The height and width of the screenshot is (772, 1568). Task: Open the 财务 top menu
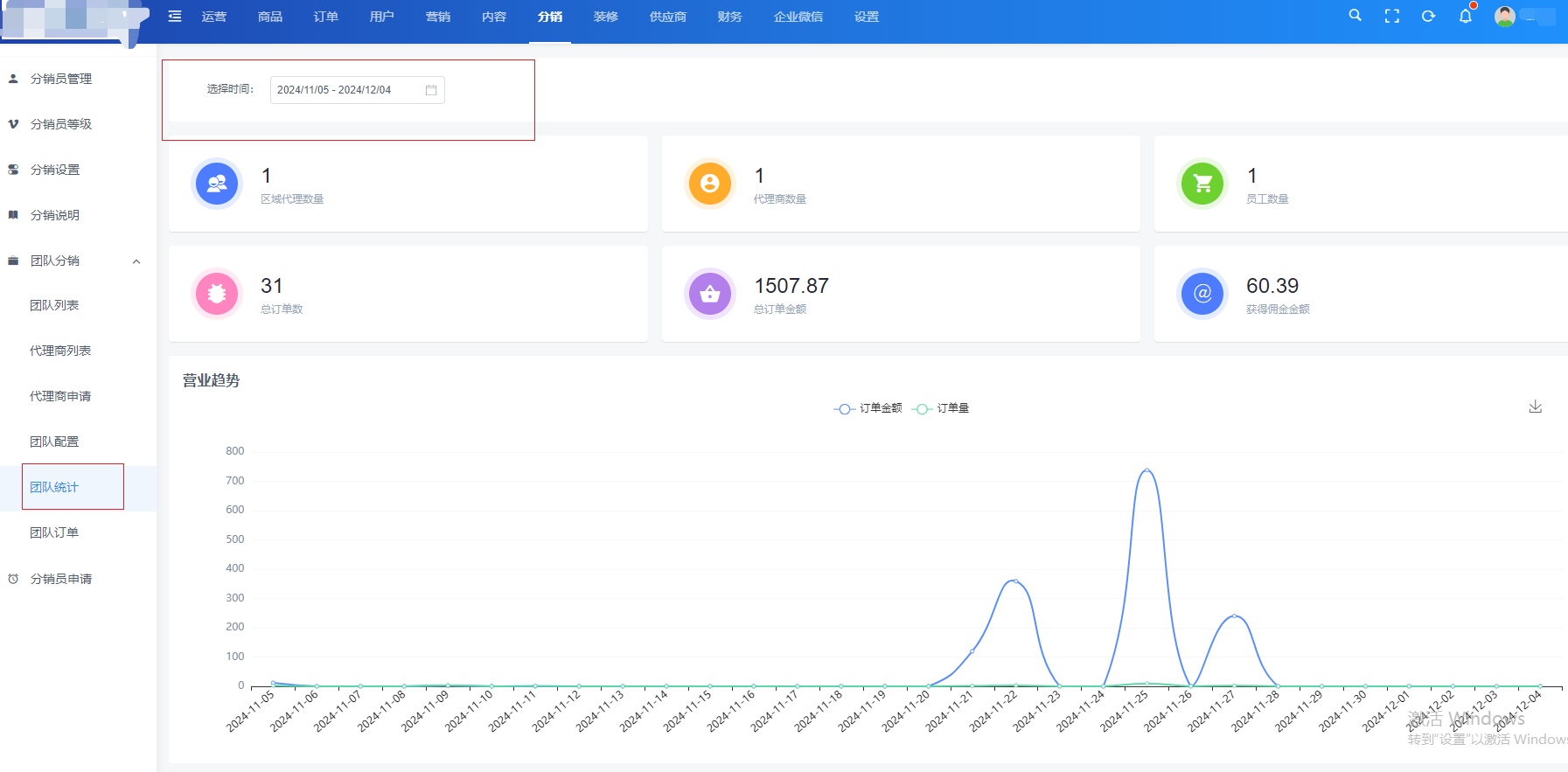730,17
